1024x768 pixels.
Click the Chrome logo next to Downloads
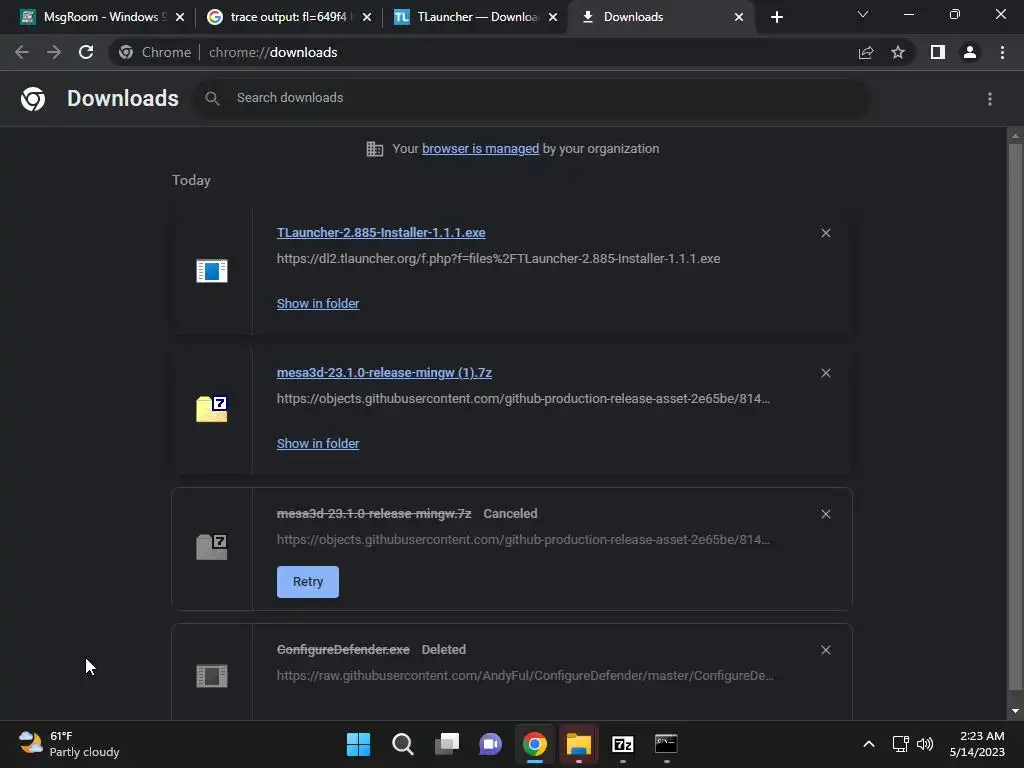point(33,99)
